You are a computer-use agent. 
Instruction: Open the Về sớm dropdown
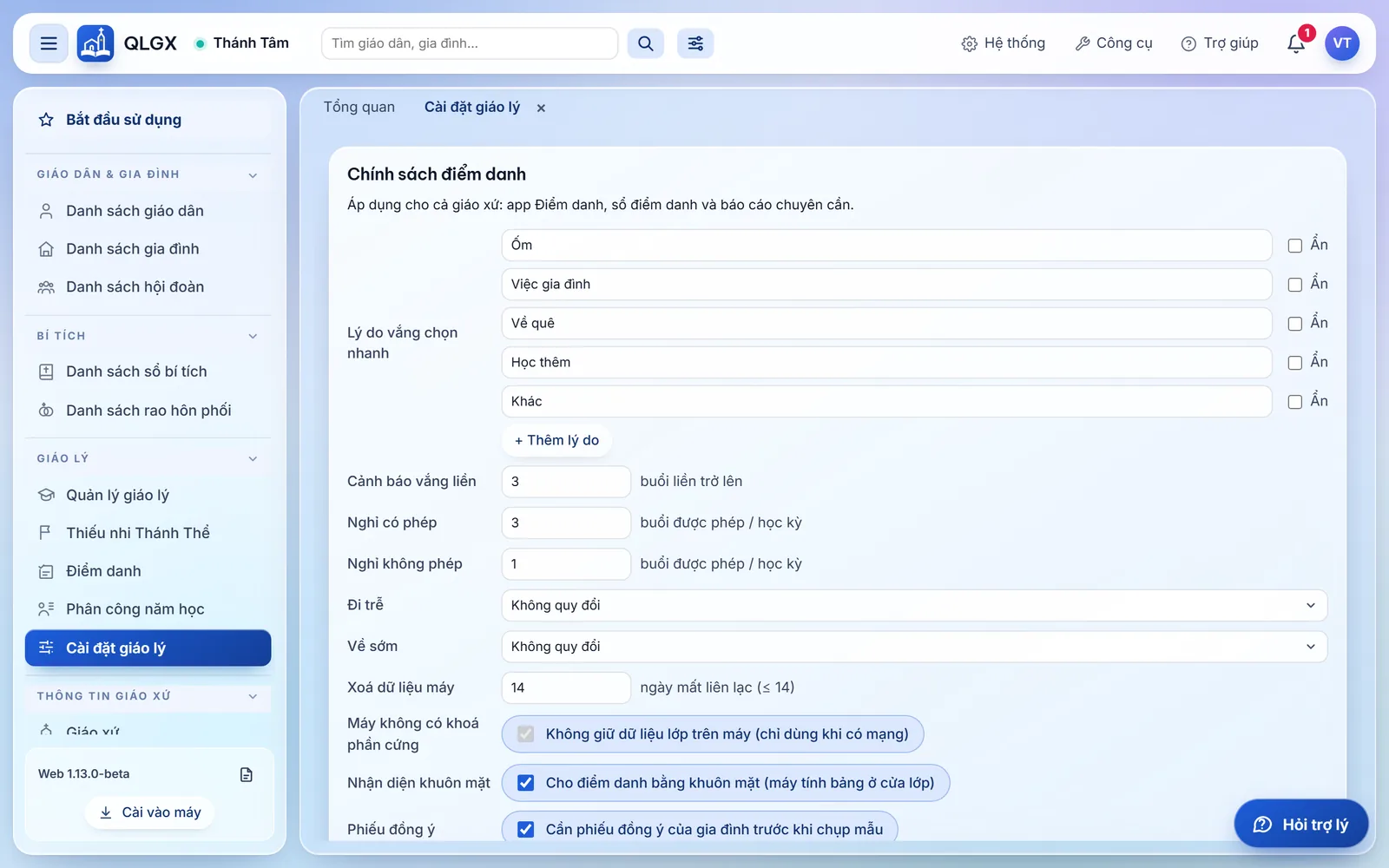[914, 647]
